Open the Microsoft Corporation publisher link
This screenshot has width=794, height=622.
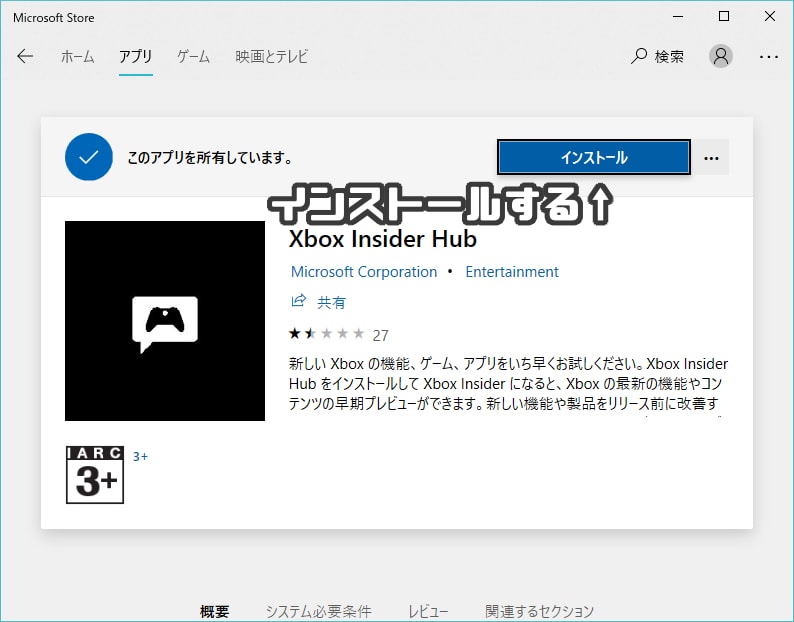pyautogui.click(x=364, y=272)
